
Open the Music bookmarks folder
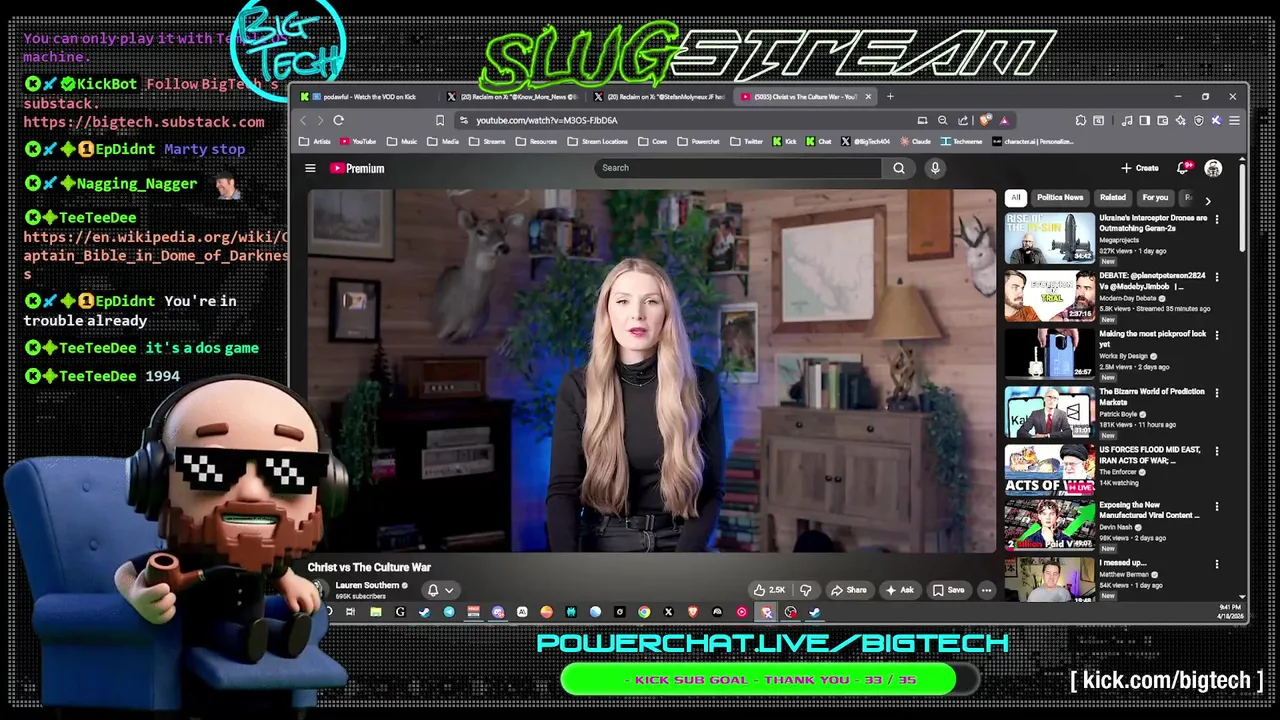402,142
